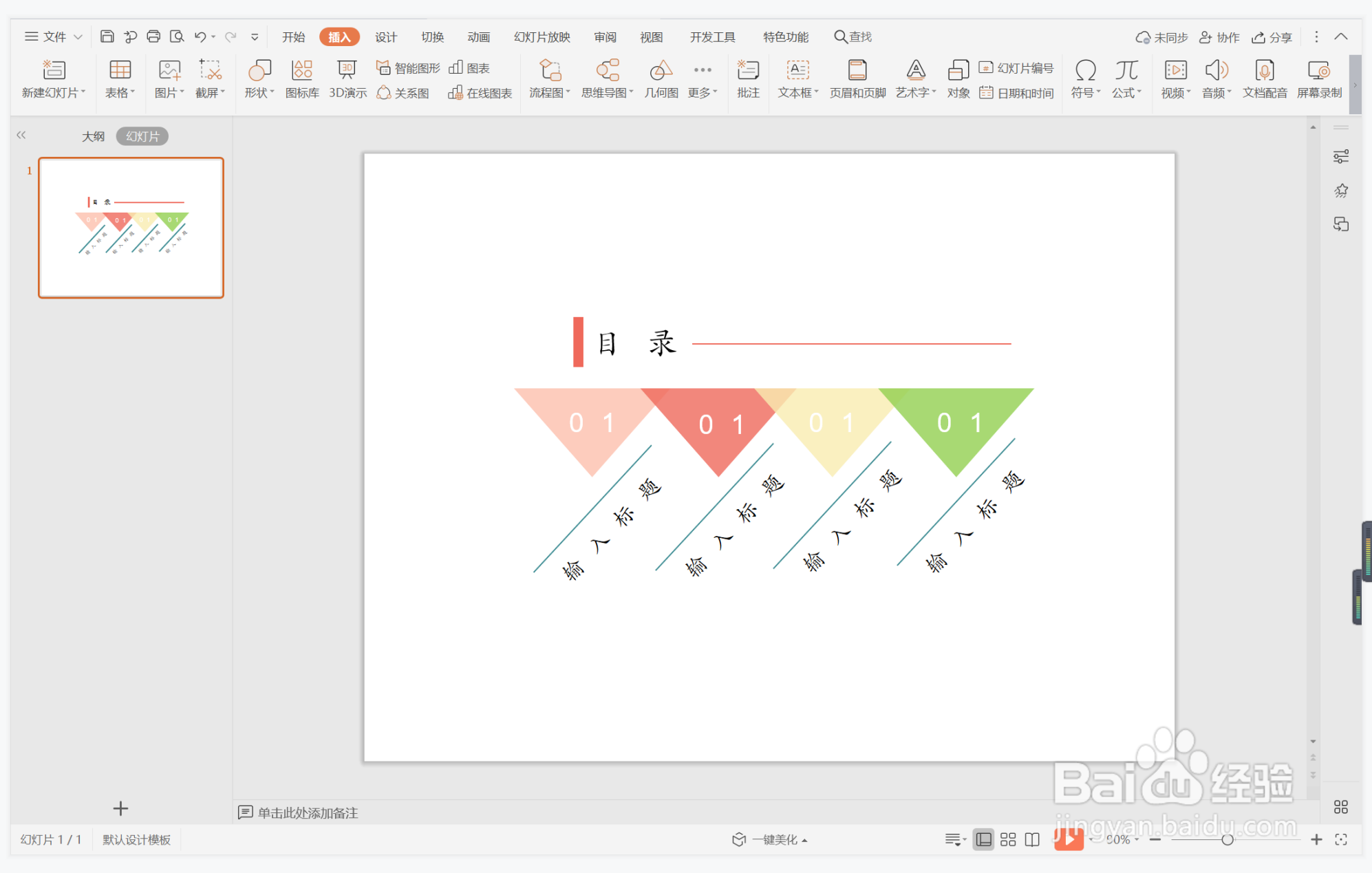Open the 图标库 icon library
This screenshot has height=873, width=1372.
pyautogui.click(x=302, y=78)
